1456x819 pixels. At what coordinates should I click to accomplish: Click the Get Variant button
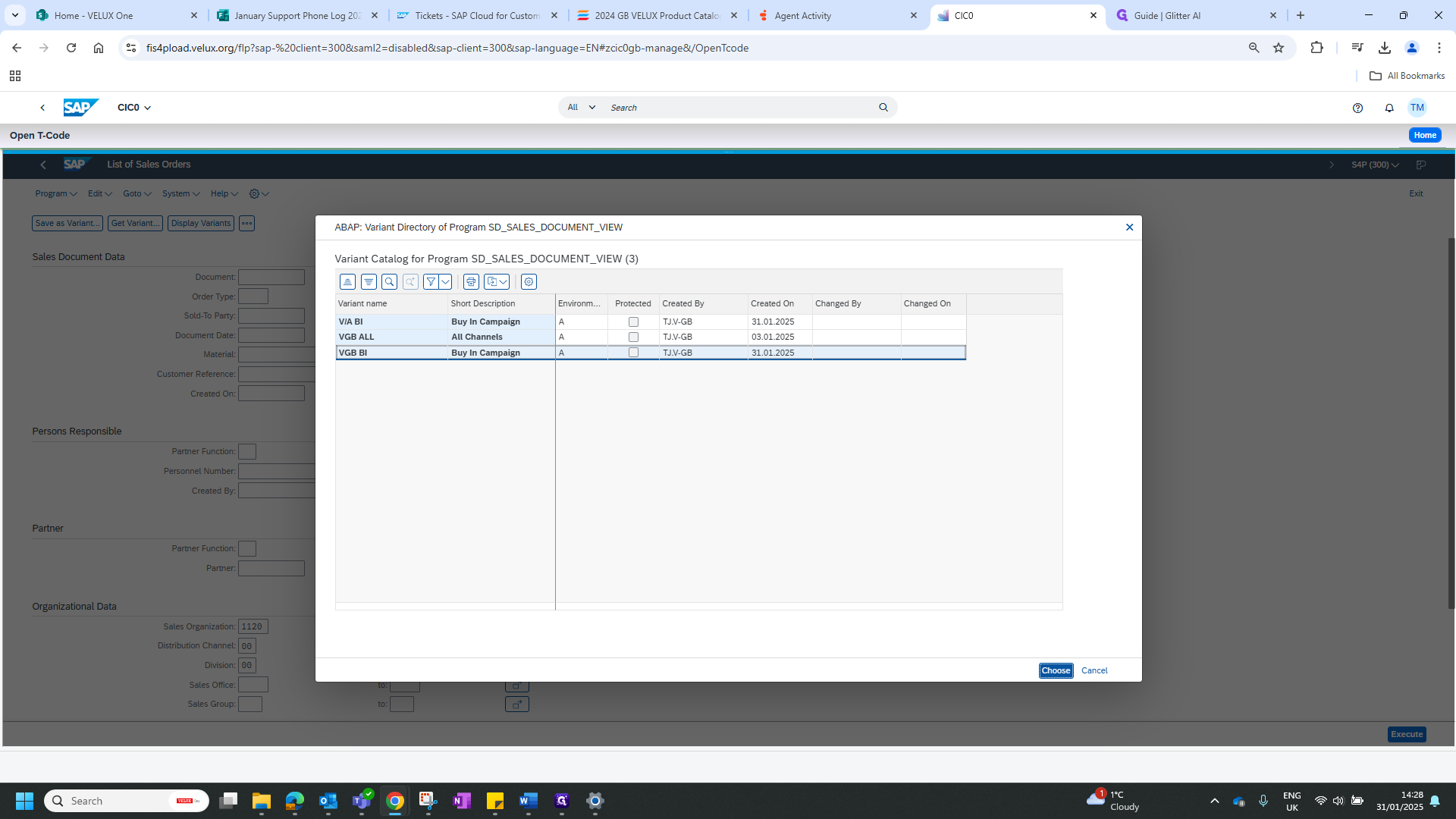(135, 223)
